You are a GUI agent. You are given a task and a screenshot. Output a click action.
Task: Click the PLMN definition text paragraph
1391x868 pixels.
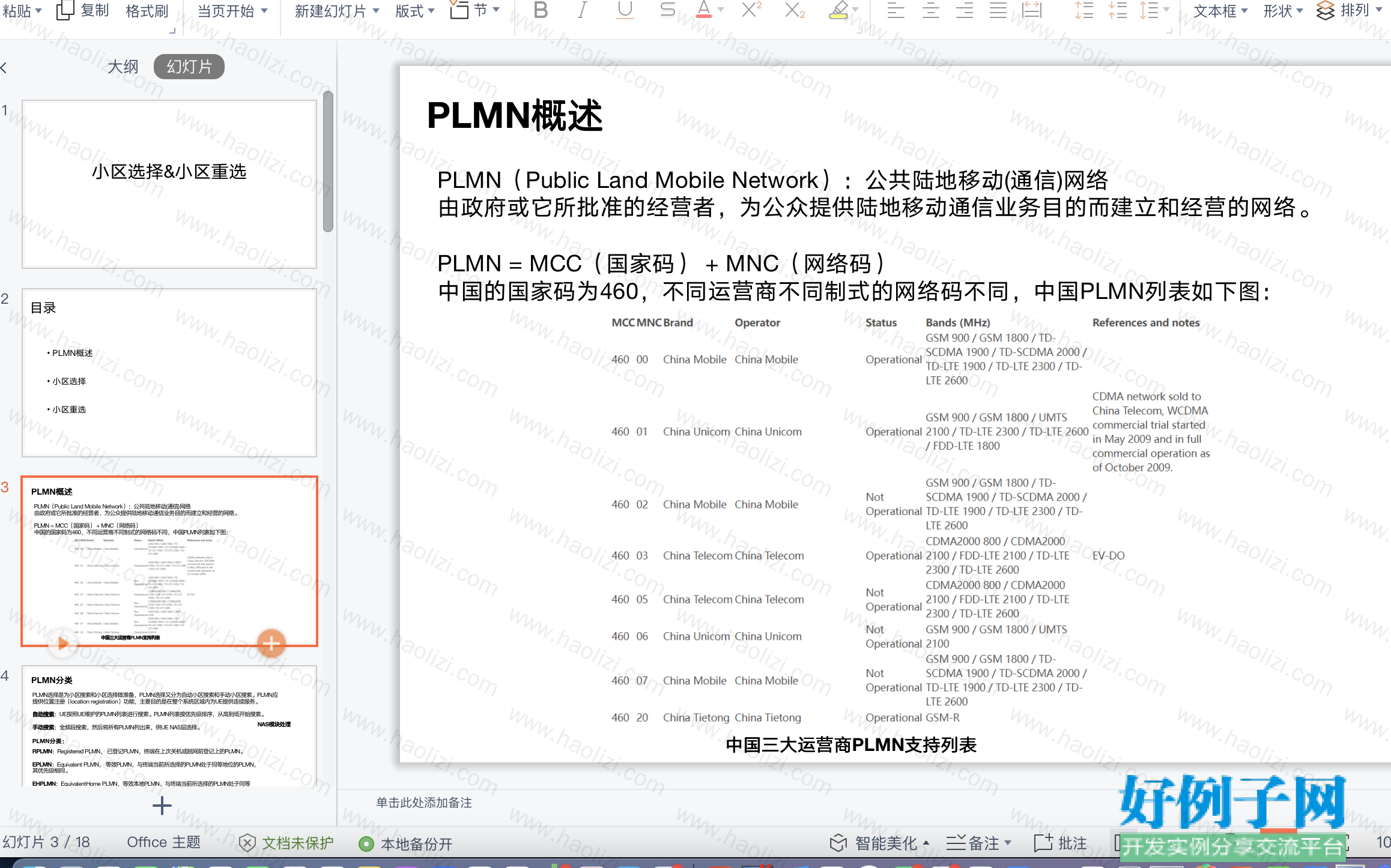pyautogui.click(x=874, y=194)
